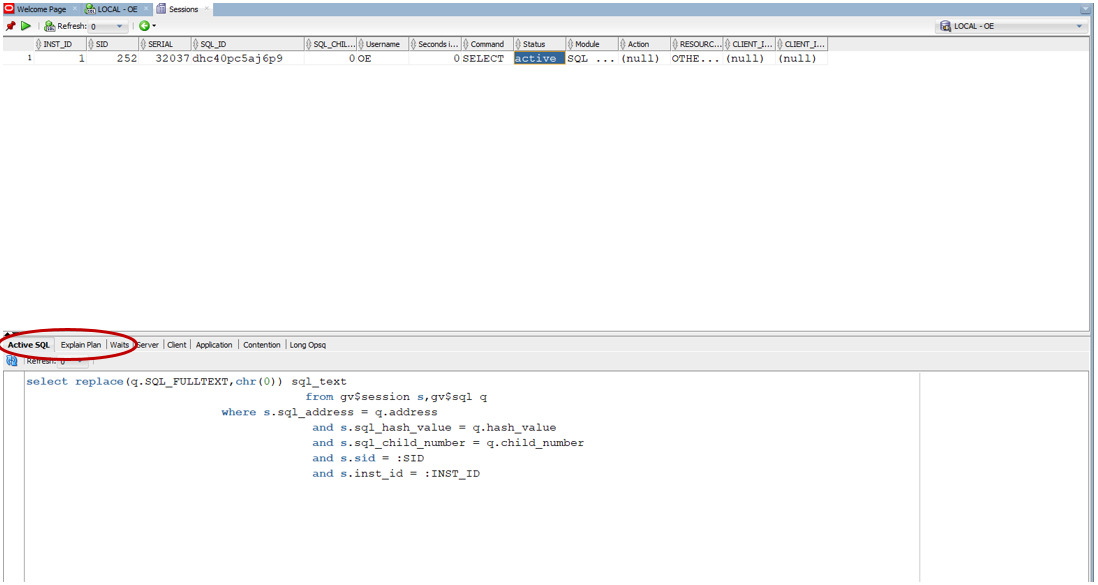
Task: Sort by the Command column header
Action: pos(487,44)
